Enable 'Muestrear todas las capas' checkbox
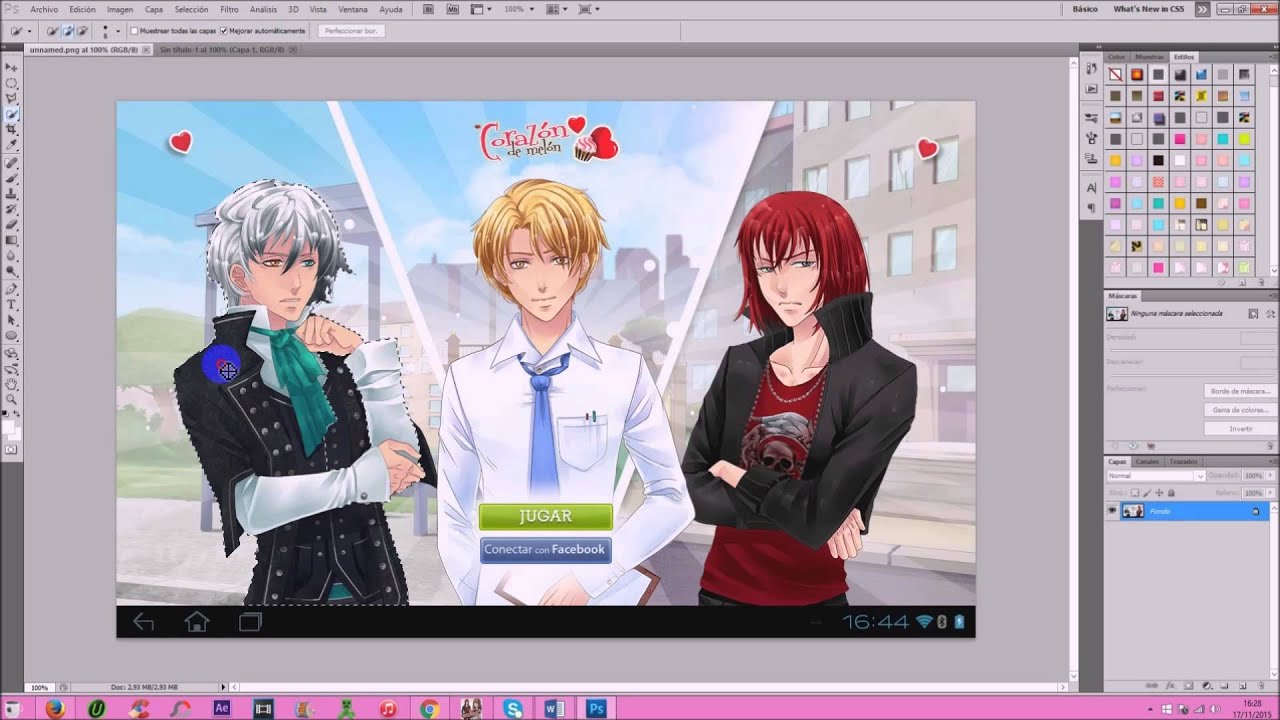The image size is (1280, 720). click(x=134, y=31)
